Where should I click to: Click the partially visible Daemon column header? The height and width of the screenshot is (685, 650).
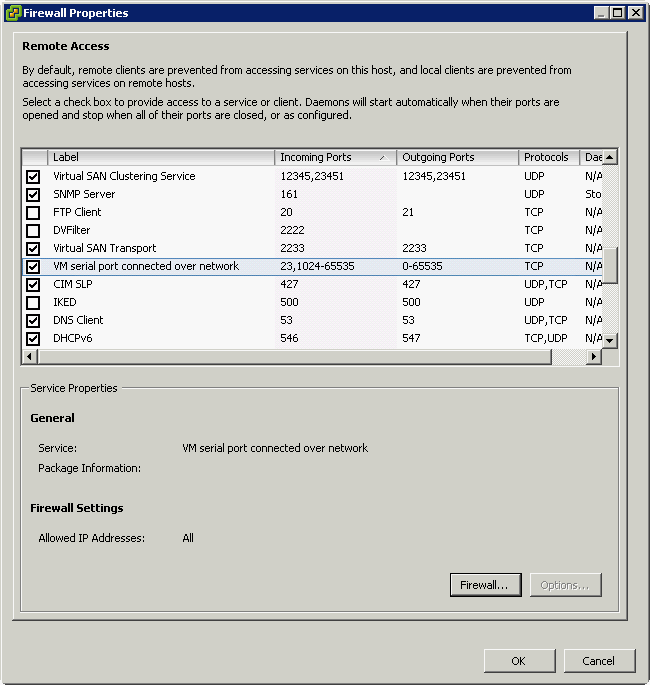(591, 157)
